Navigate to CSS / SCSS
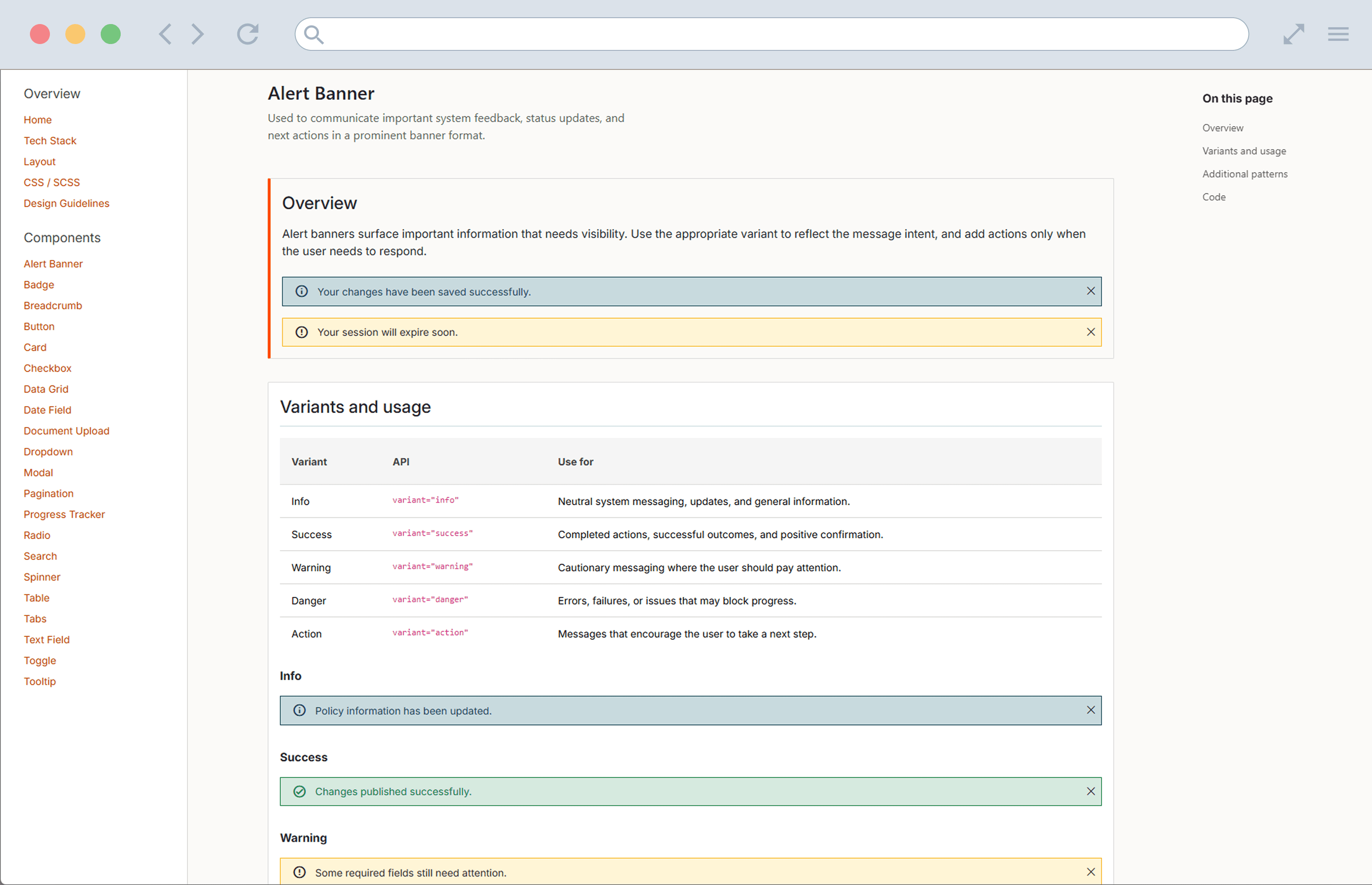1372x885 pixels. pos(52,182)
